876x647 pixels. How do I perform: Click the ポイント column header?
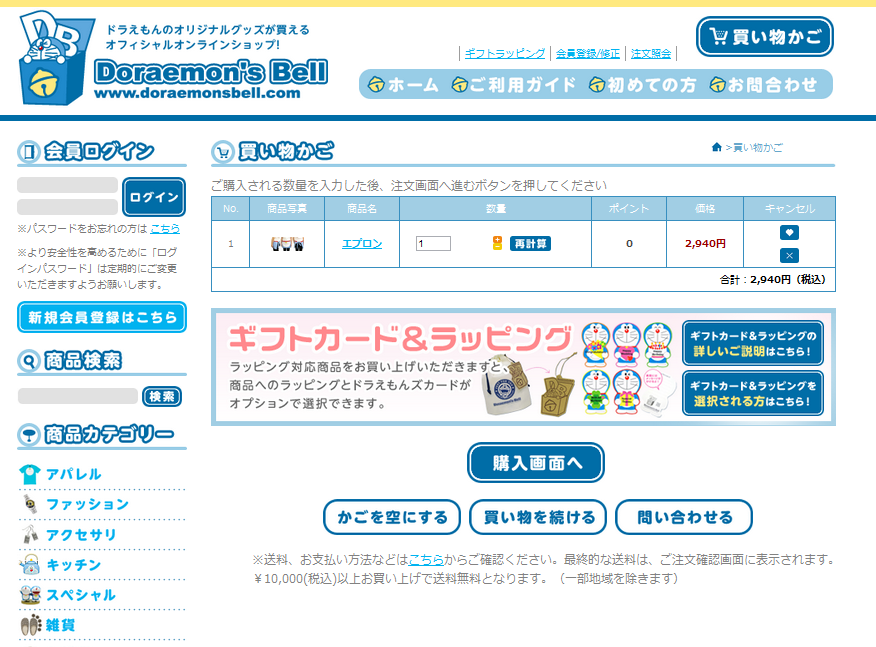tap(629, 208)
